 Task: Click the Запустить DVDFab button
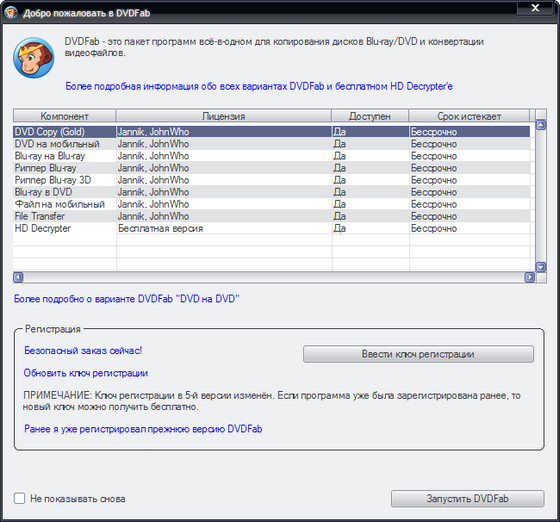pos(468,498)
